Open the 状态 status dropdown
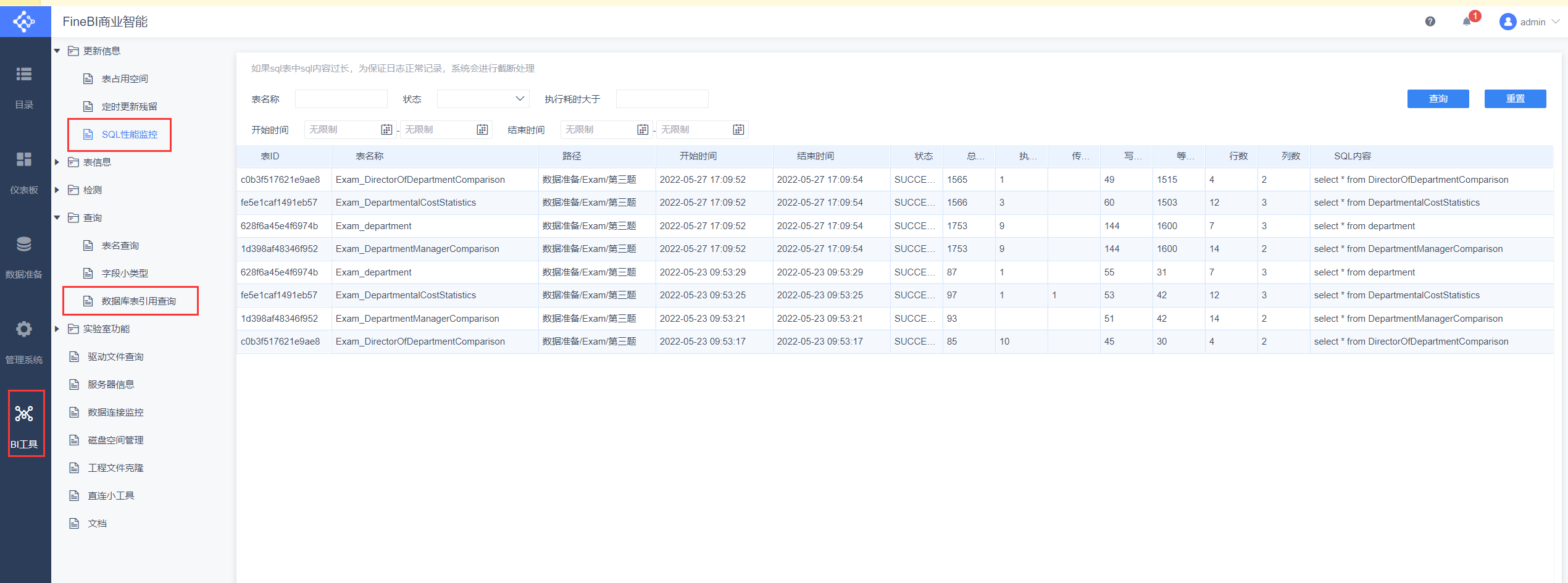The height and width of the screenshot is (583, 1568). (483, 99)
